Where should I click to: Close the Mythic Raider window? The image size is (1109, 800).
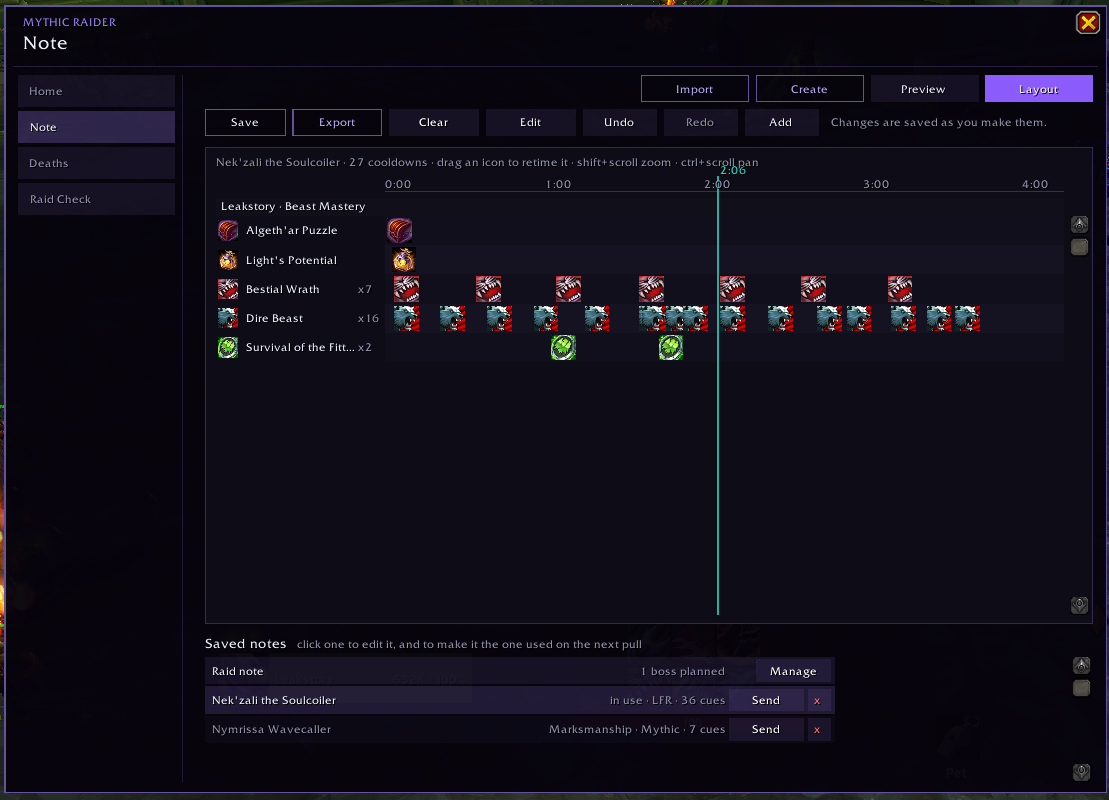(x=1088, y=23)
